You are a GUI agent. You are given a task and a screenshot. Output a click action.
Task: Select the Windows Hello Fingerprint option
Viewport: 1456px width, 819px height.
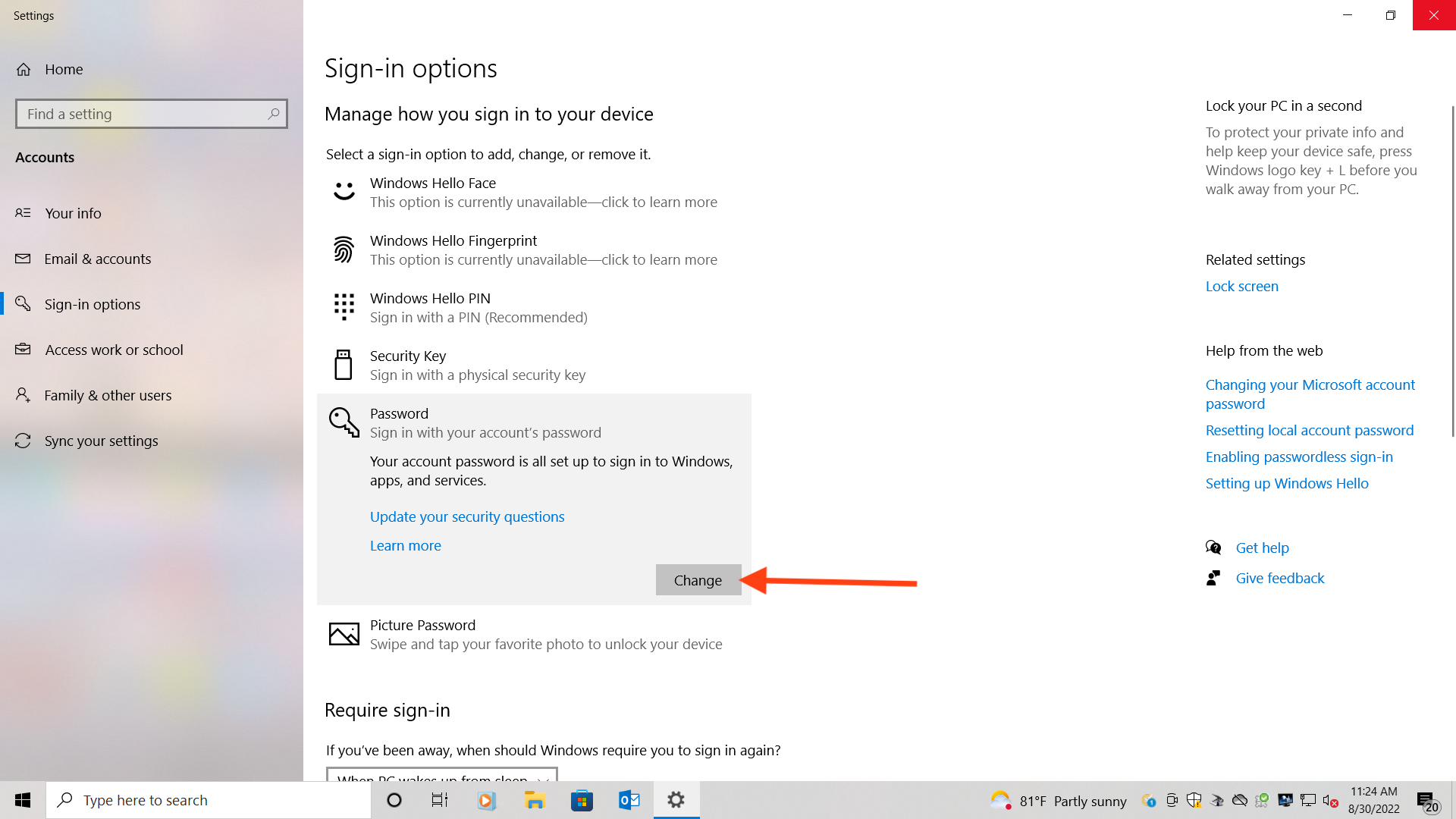pyautogui.click(x=534, y=249)
